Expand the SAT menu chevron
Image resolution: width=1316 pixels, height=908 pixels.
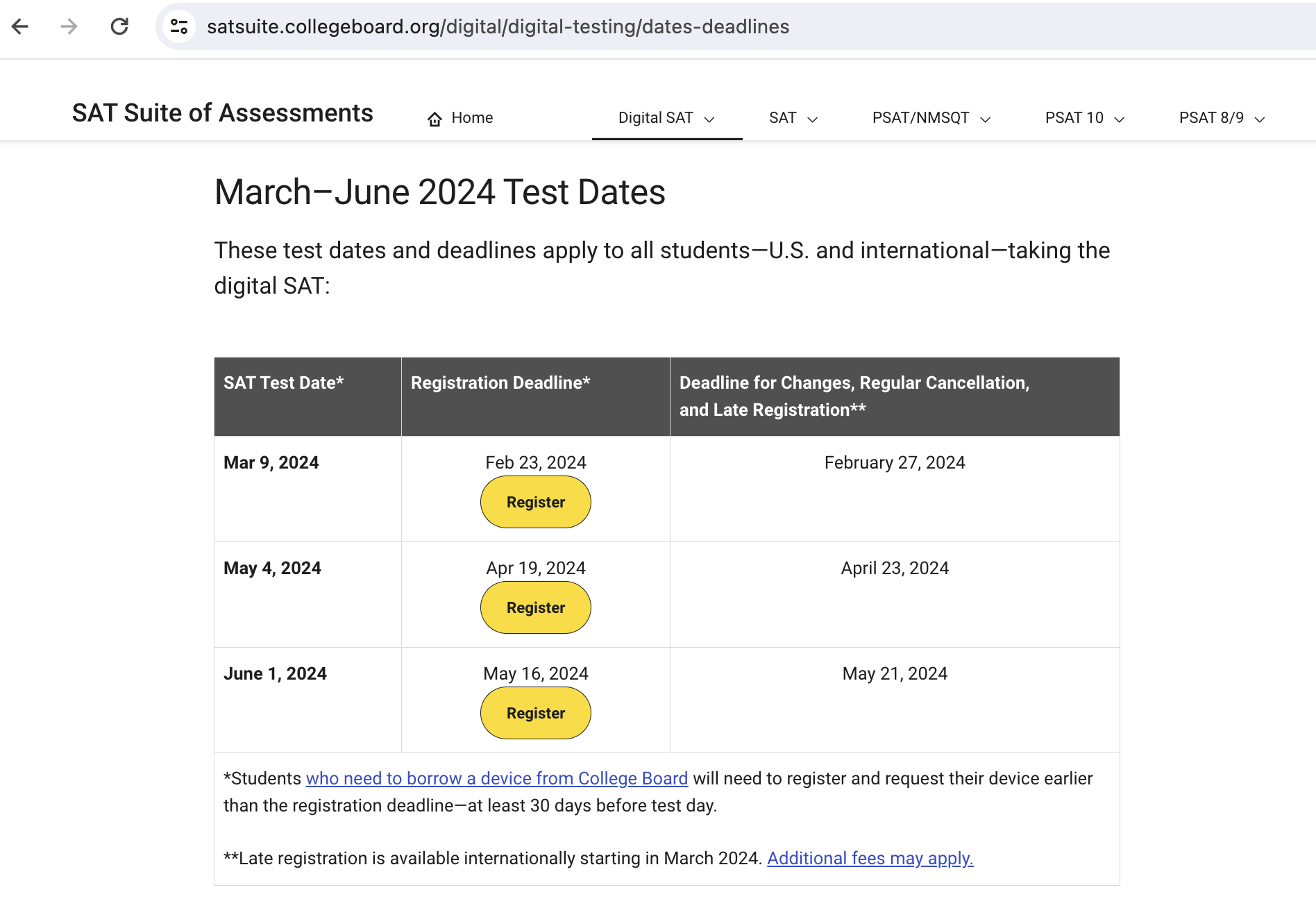[x=813, y=119]
